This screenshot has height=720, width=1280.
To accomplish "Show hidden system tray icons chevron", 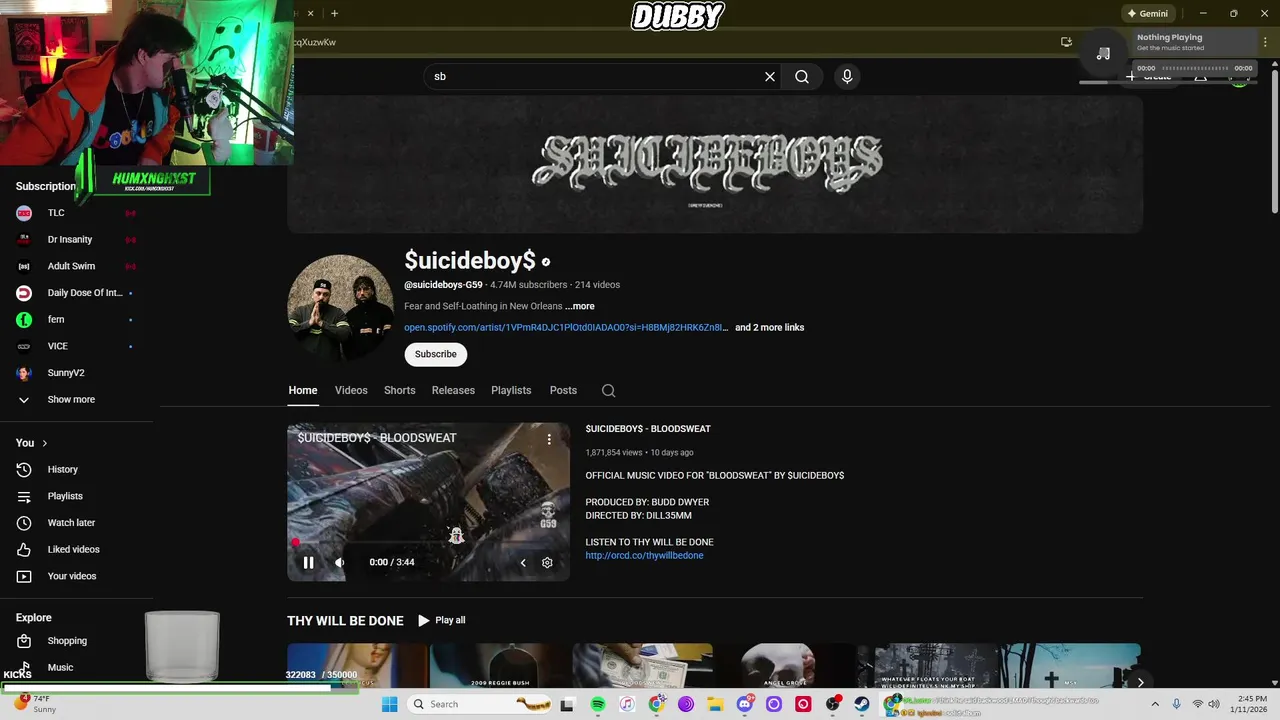I will (1154, 704).
